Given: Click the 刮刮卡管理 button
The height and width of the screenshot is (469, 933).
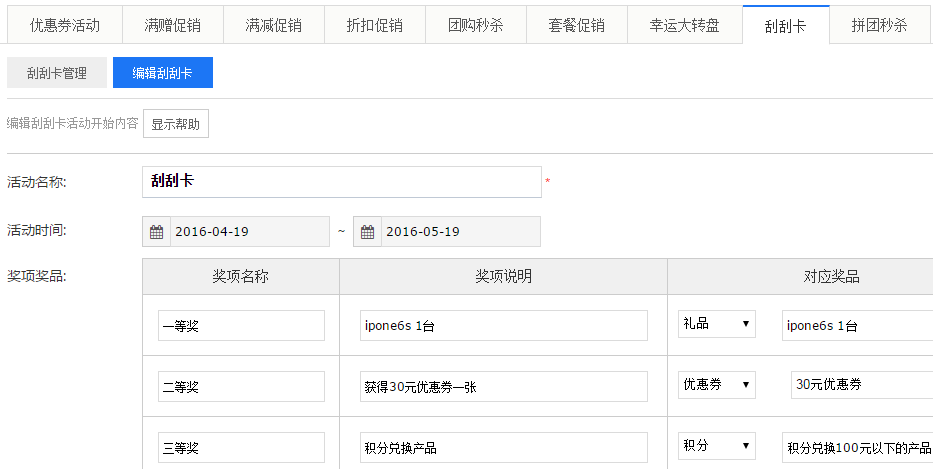Looking at the screenshot, I should [57, 73].
